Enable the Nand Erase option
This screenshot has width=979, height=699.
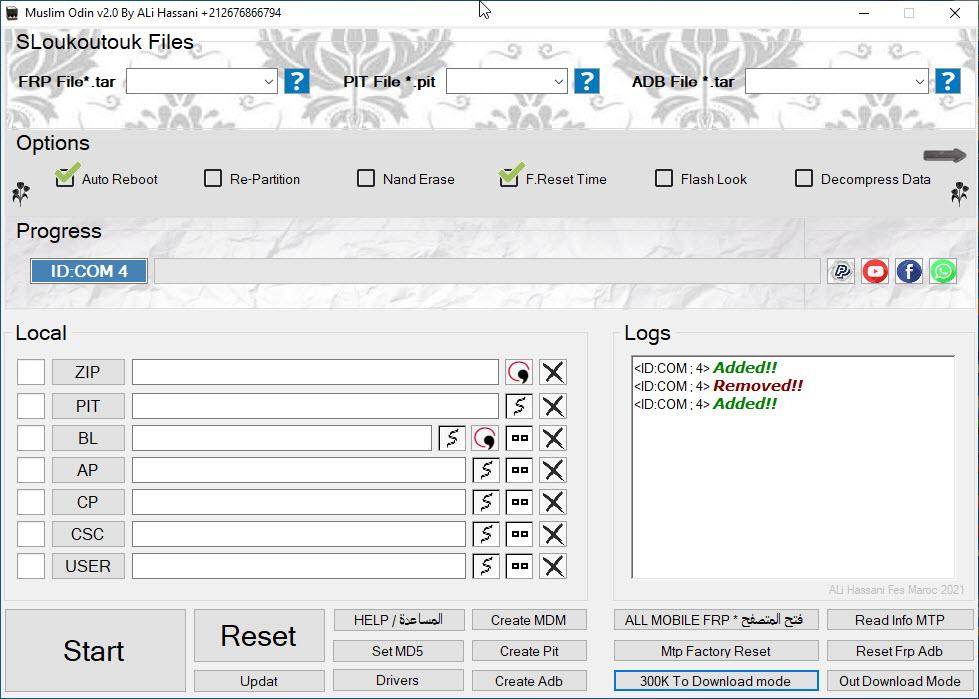[x=366, y=178]
